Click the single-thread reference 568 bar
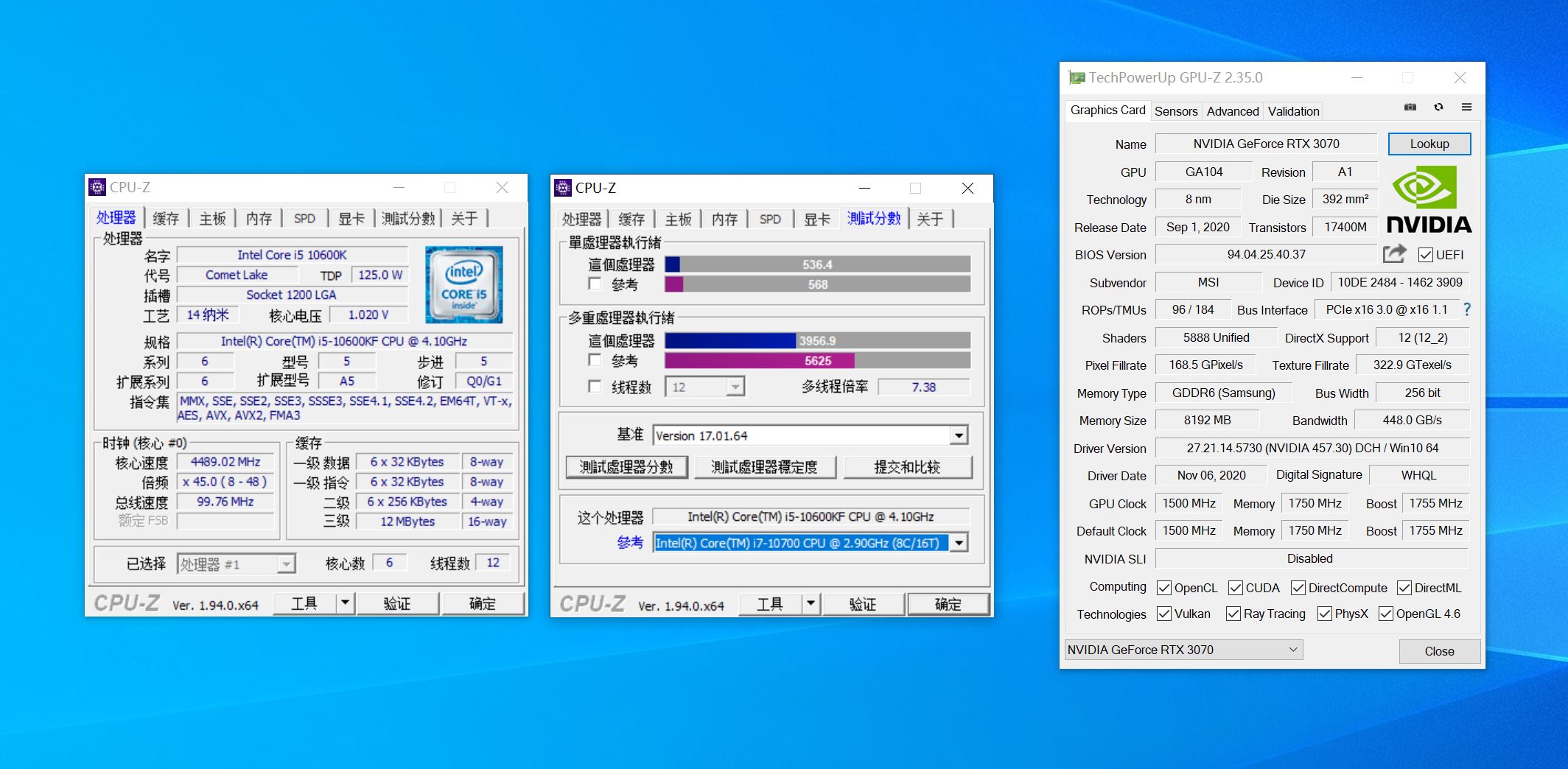Viewport: 1568px width, 769px height. click(x=817, y=284)
